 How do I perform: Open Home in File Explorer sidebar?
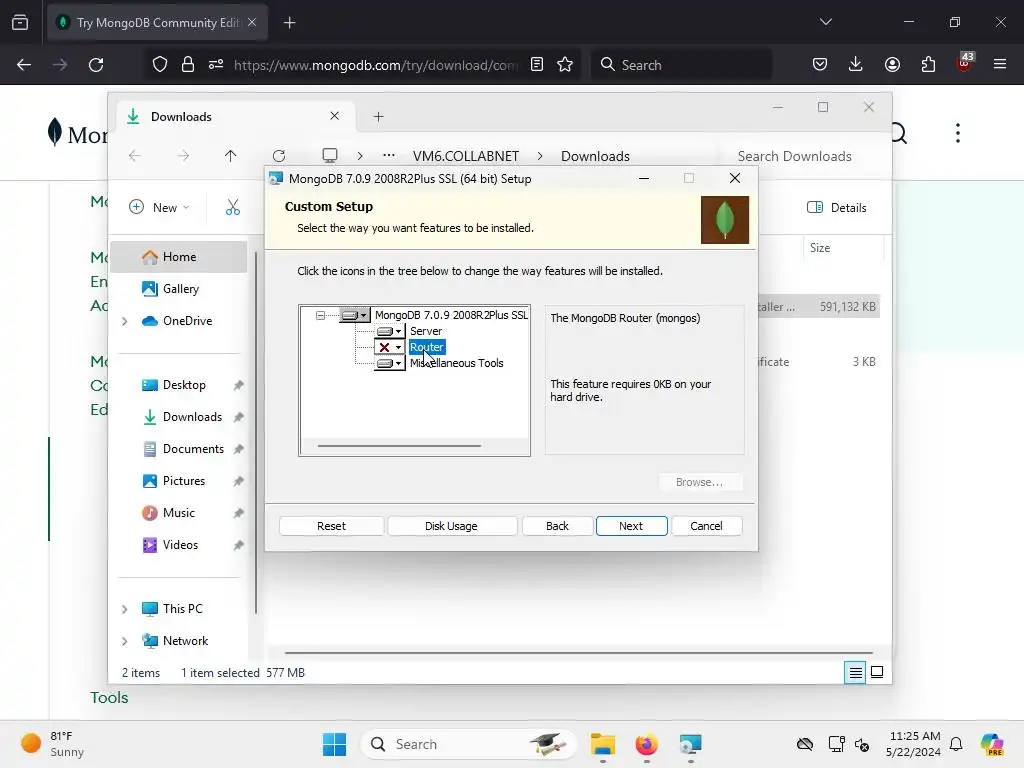pos(179,257)
